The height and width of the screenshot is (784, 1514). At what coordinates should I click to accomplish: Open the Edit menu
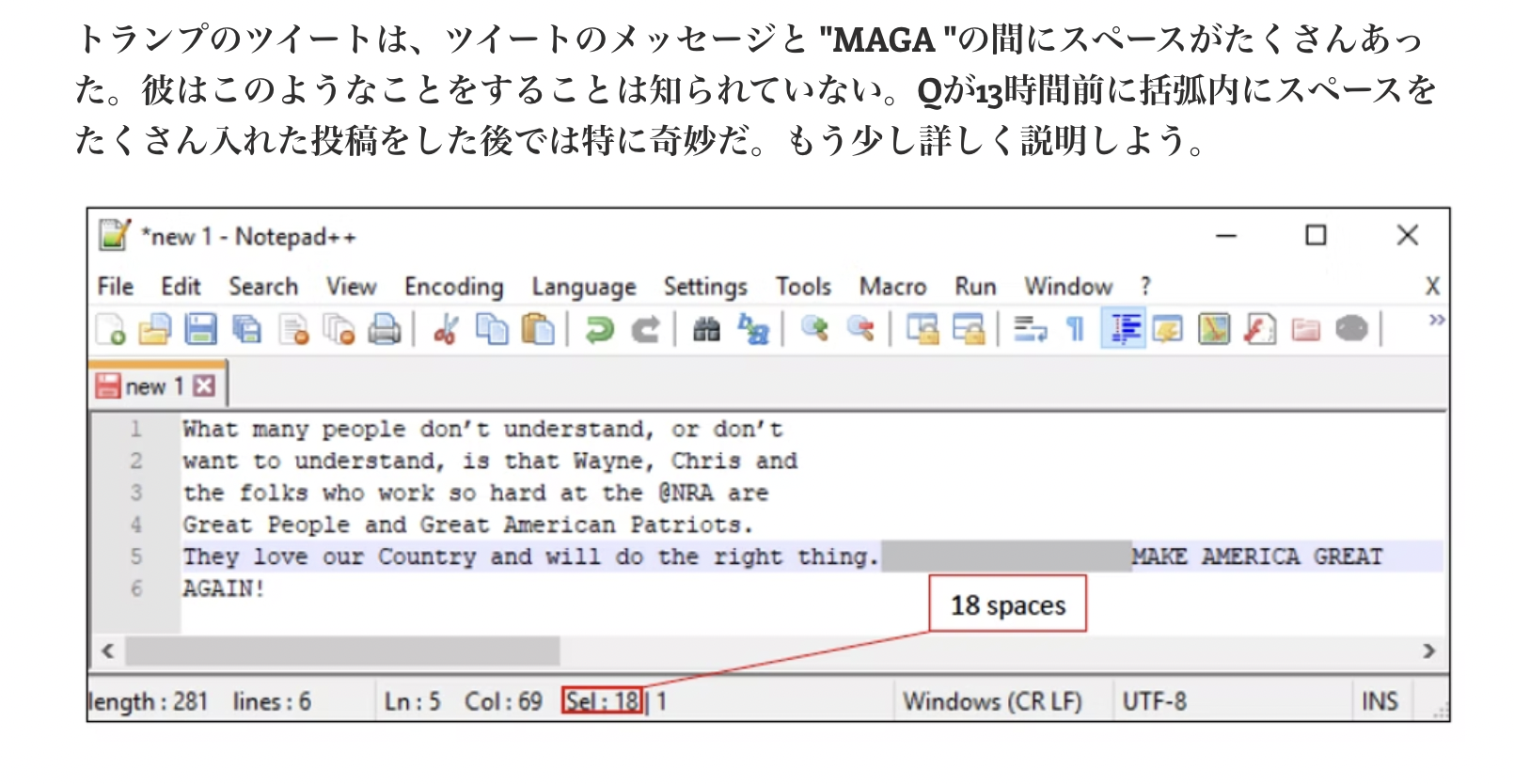(181, 286)
